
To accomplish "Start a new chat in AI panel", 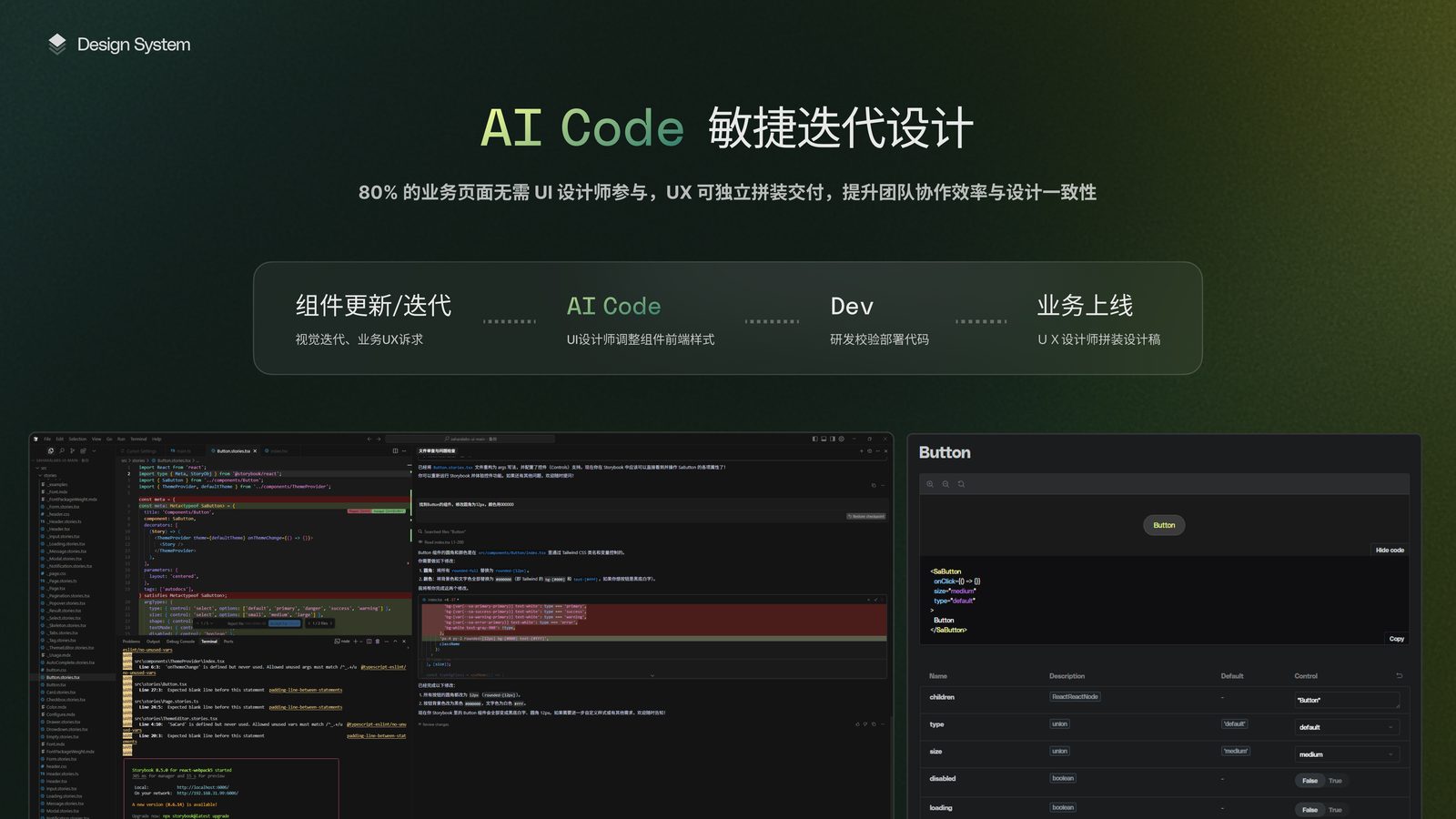I will pos(862,450).
